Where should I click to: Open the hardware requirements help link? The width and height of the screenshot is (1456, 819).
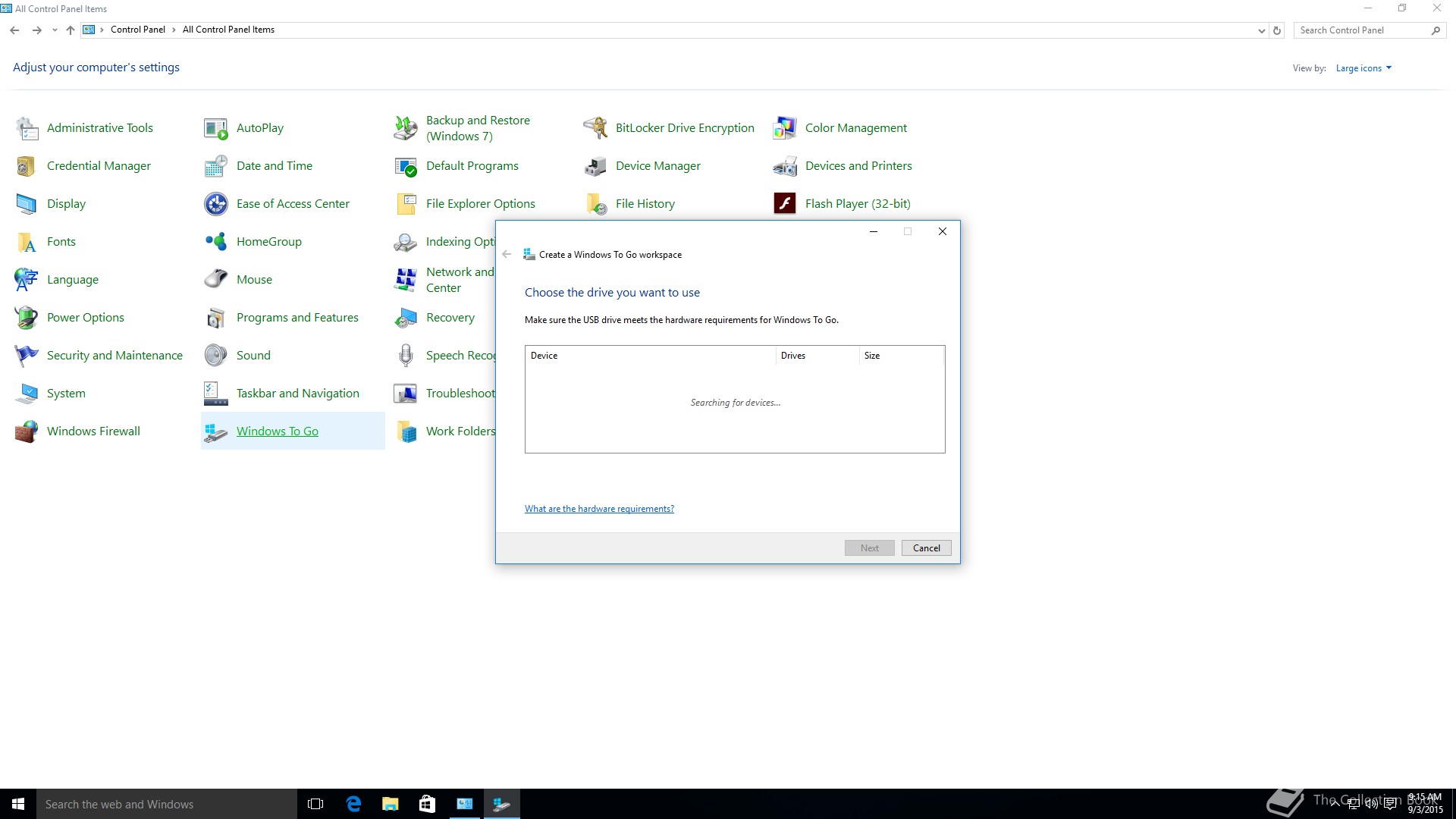click(x=599, y=509)
